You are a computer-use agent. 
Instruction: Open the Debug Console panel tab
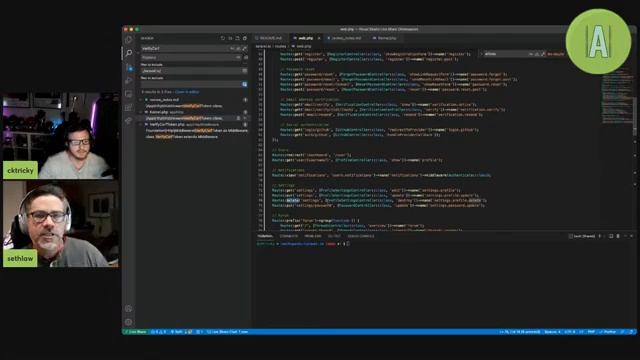361,236
